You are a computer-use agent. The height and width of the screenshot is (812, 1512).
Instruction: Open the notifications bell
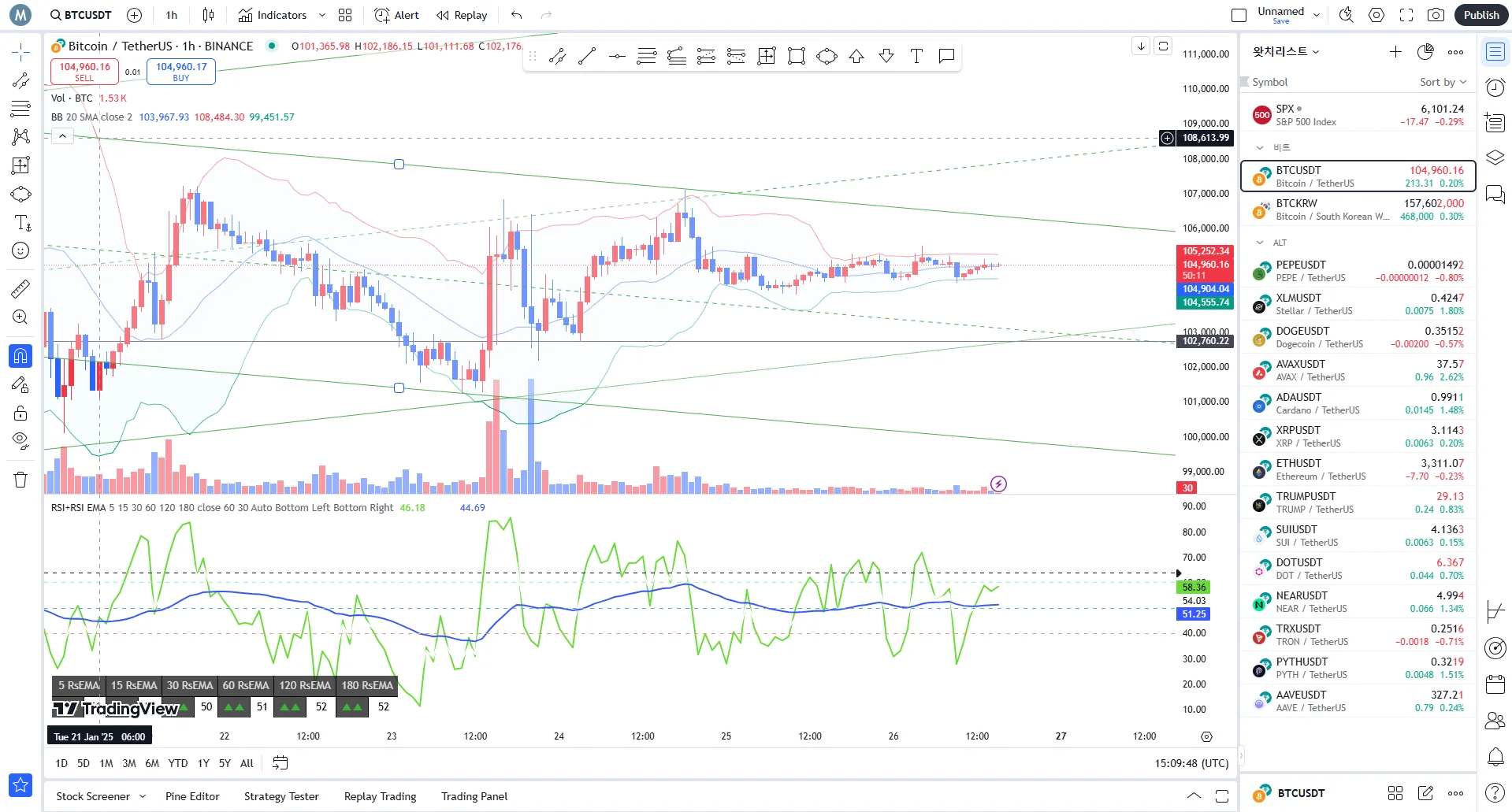1495,757
